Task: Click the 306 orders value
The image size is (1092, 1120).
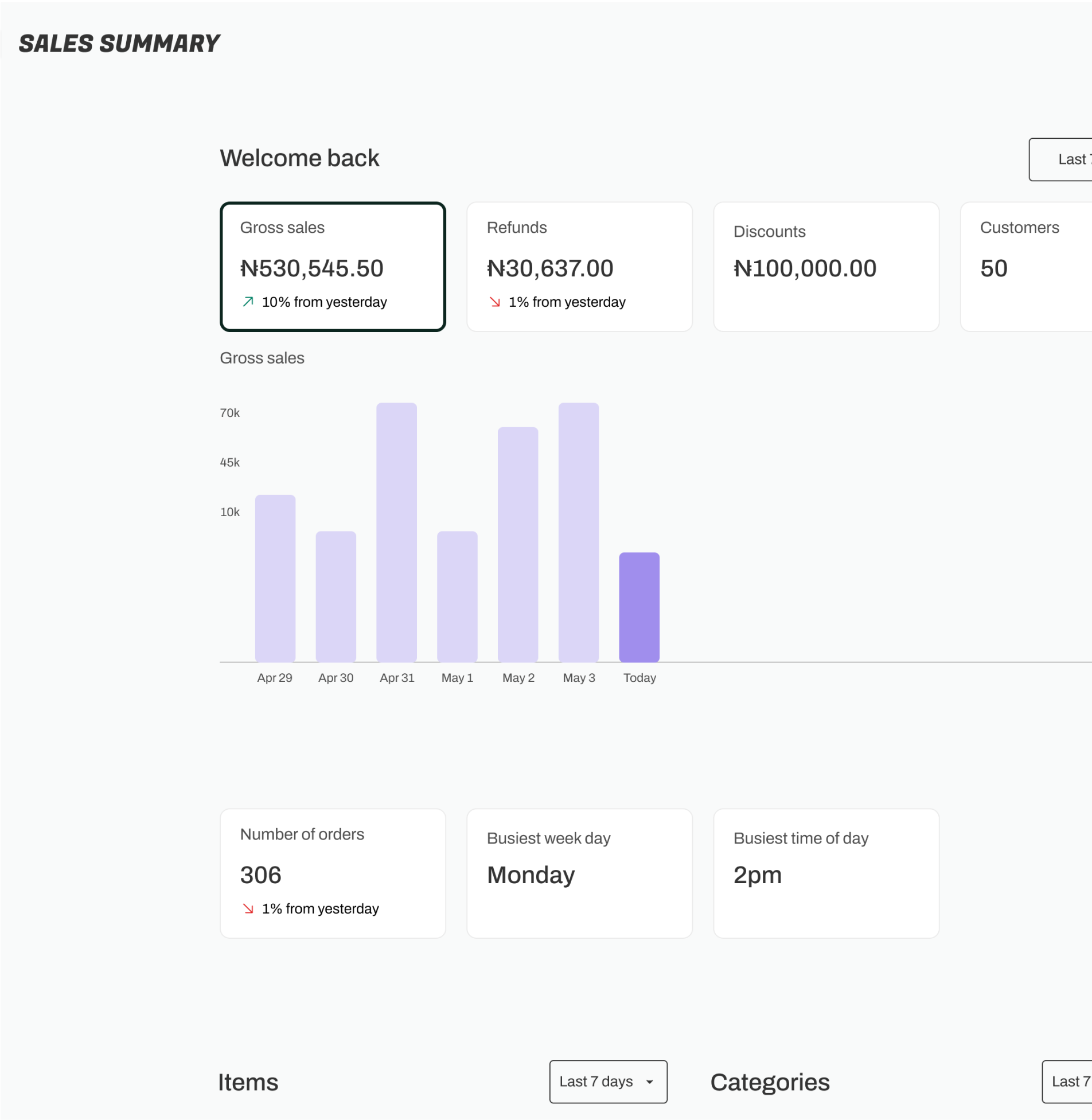Action: 260,875
